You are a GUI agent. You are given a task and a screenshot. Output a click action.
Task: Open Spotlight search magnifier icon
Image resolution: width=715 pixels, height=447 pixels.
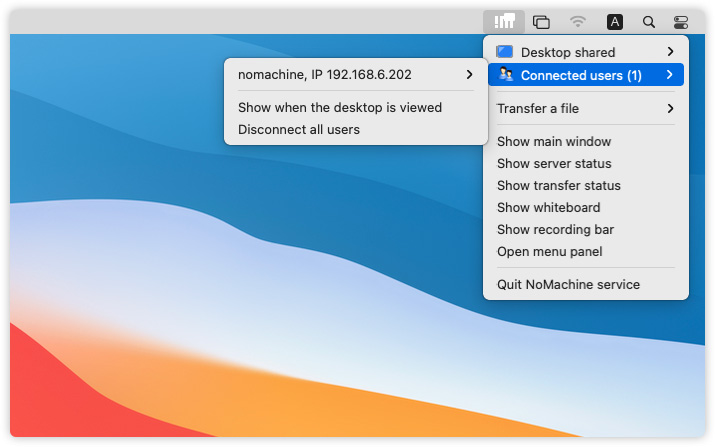(x=649, y=21)
